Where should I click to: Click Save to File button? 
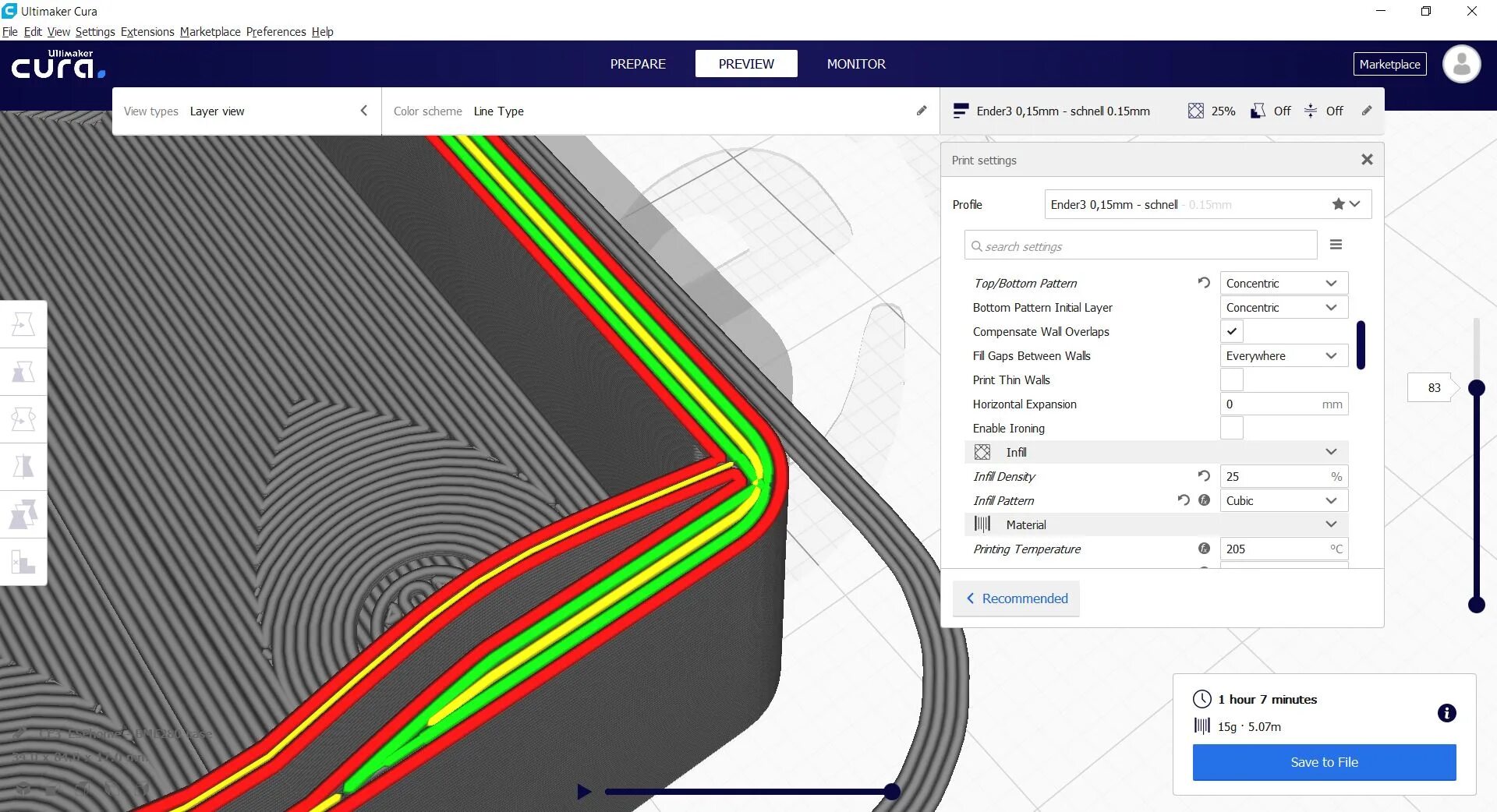point(1324,762)
